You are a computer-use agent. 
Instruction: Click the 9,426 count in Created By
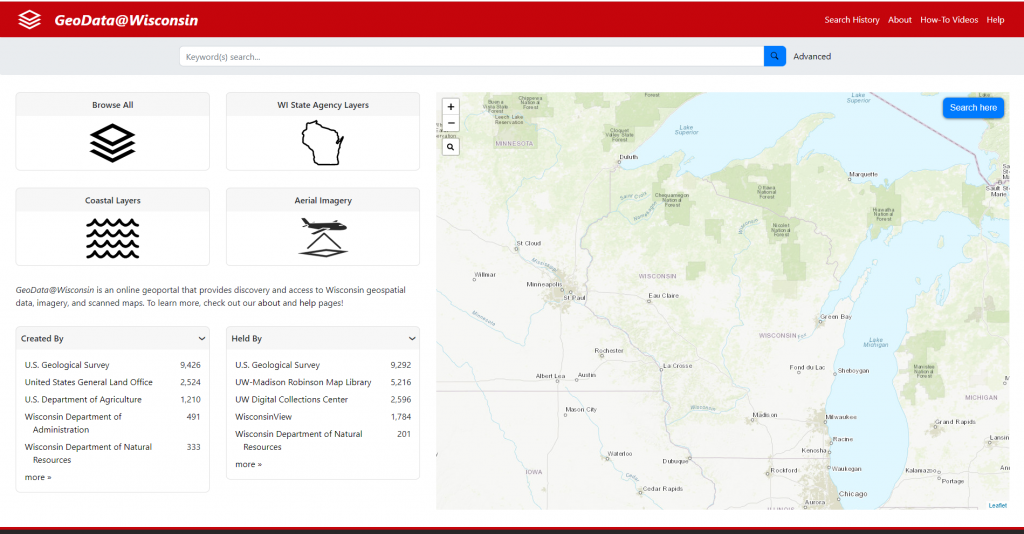point(190,365)
